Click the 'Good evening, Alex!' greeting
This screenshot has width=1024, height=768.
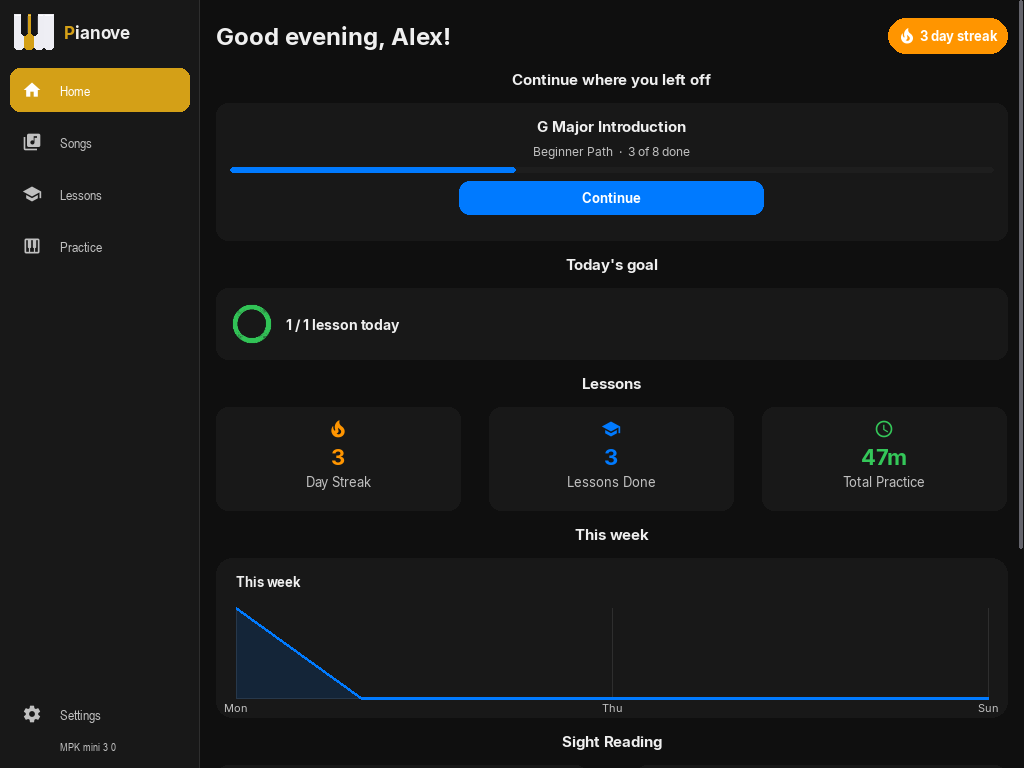click(x=334, y=37)
